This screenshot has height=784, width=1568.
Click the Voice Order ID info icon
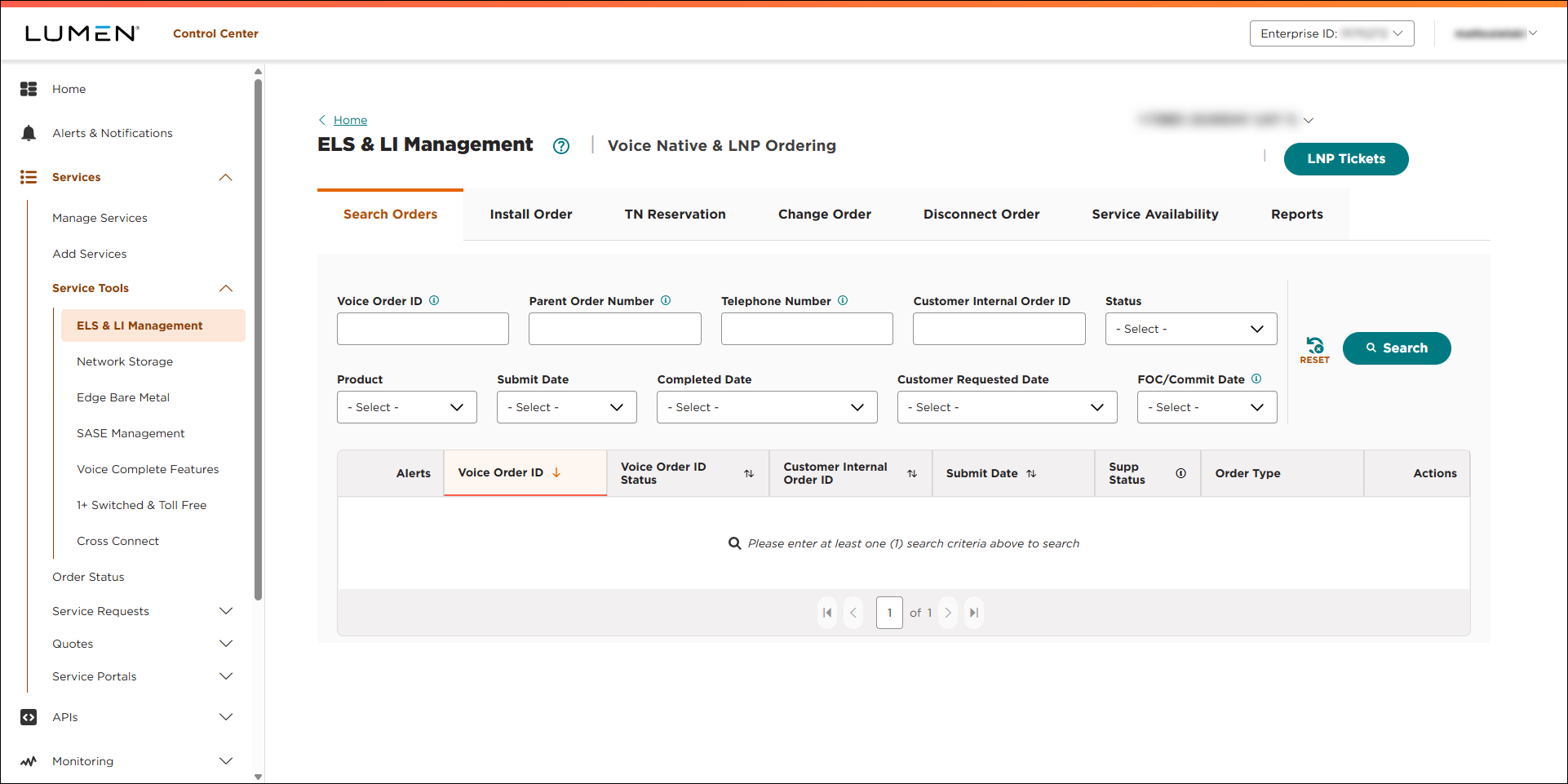434,300
